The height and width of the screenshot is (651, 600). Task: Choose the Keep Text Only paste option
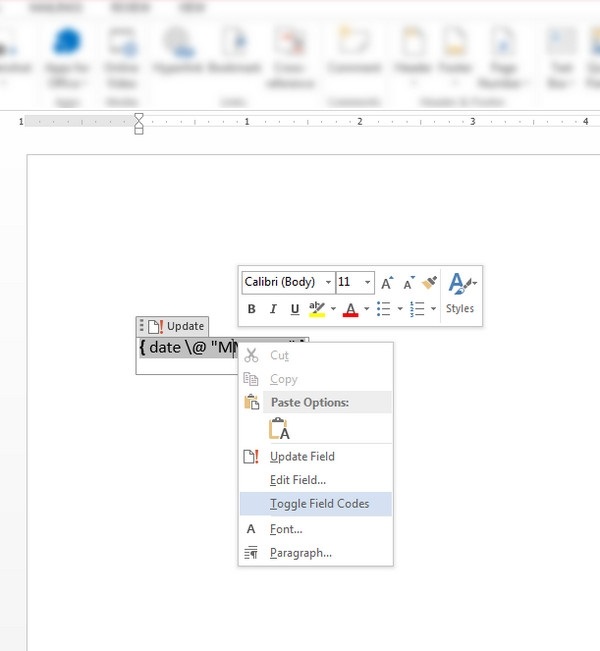(280, 429)
